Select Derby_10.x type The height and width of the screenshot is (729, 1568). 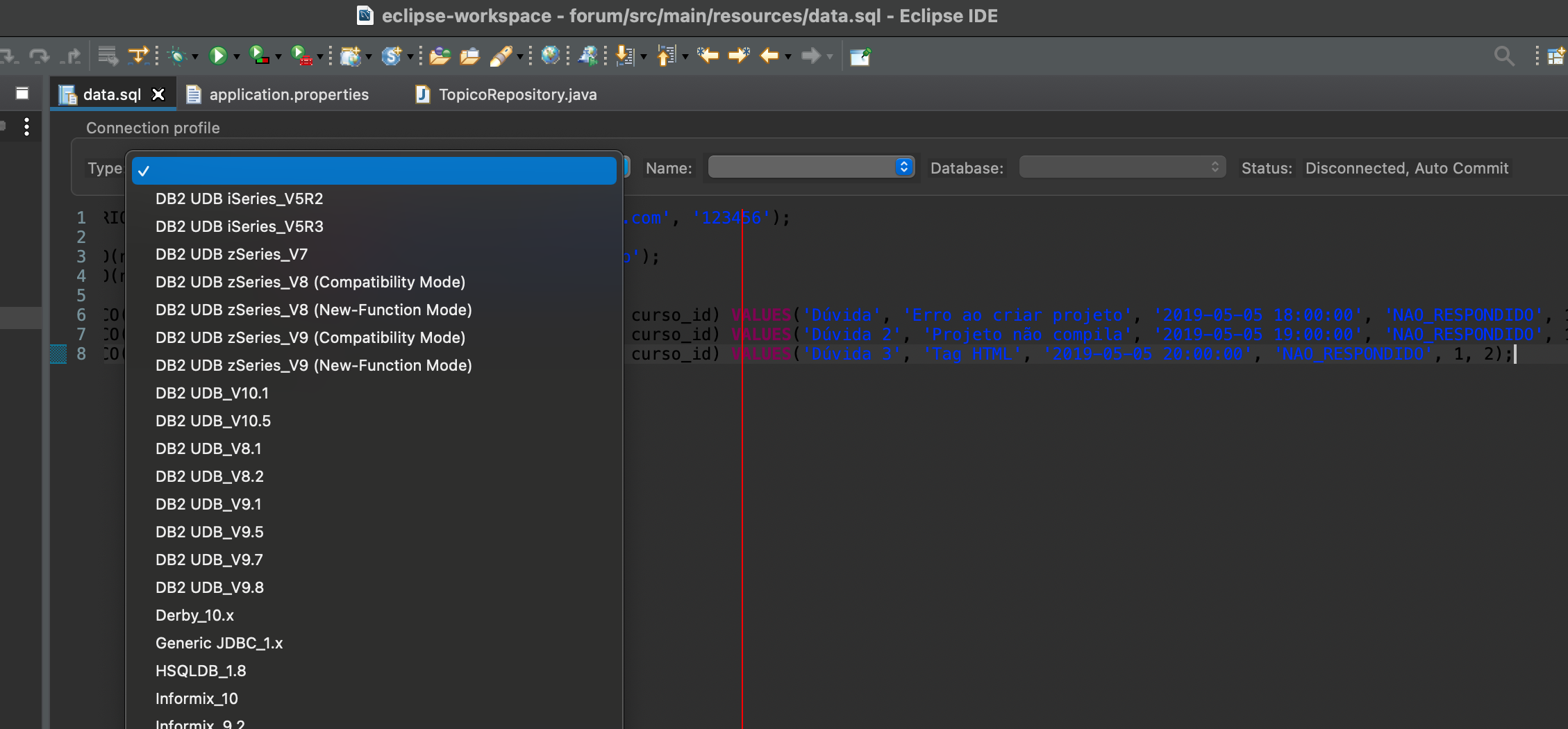pyautogui.click(x=374, y=615)
